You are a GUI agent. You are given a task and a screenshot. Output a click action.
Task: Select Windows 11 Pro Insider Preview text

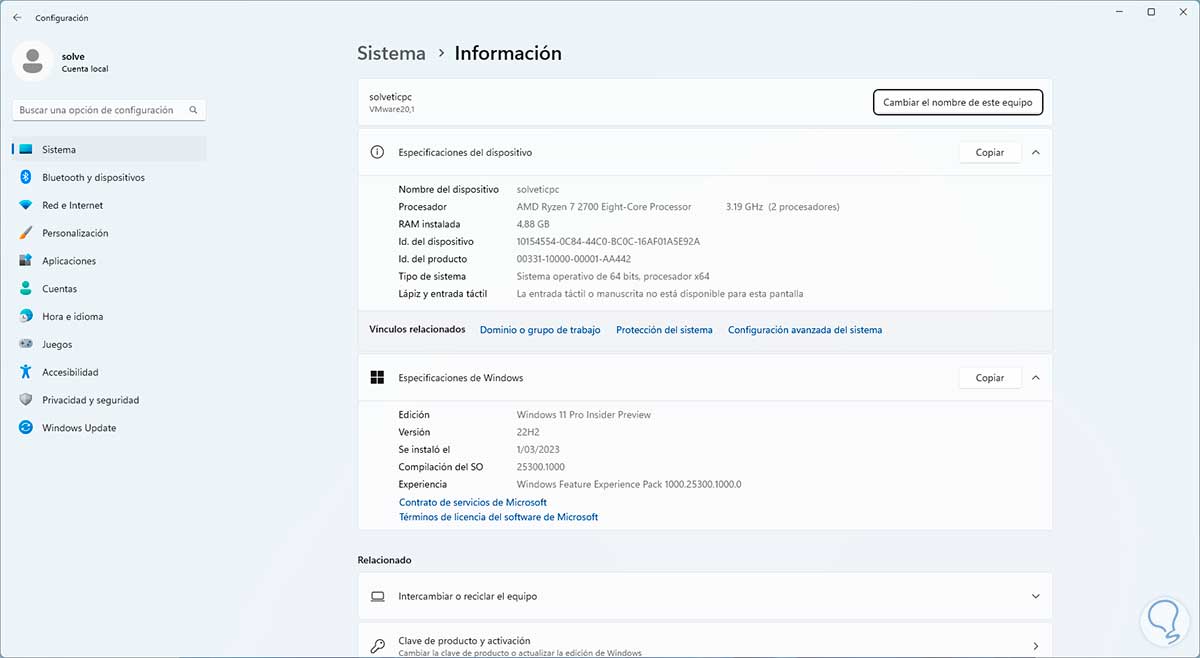(584, 415)
